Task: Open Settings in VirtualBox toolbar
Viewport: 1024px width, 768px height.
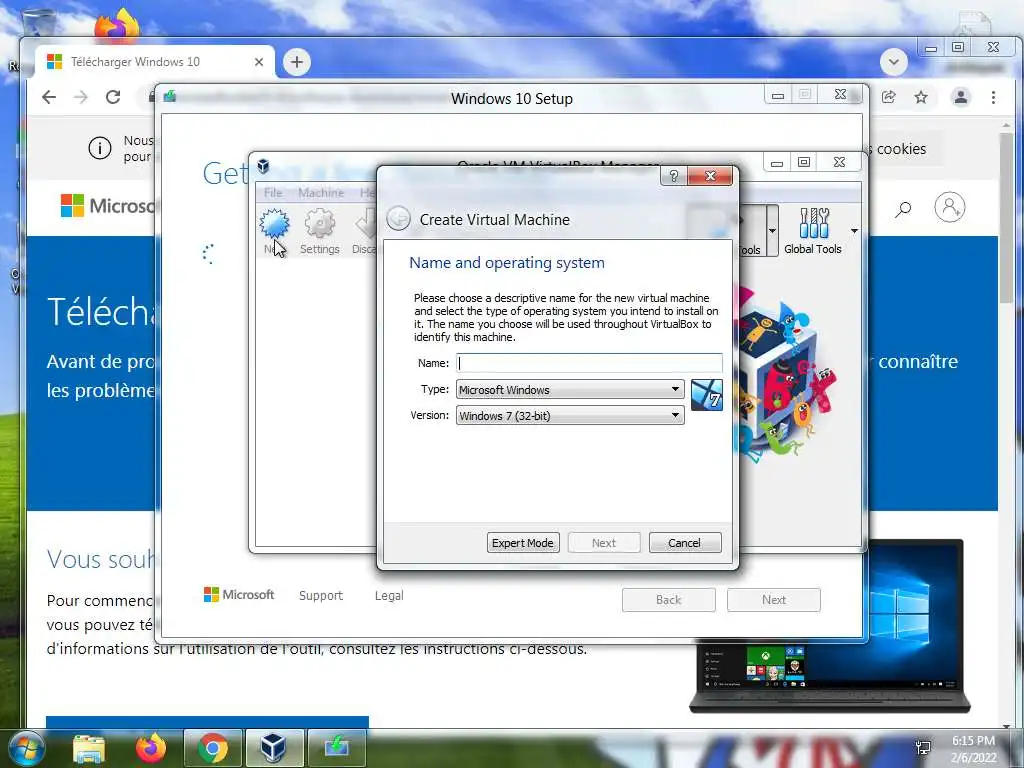Action: click(319, 231)
